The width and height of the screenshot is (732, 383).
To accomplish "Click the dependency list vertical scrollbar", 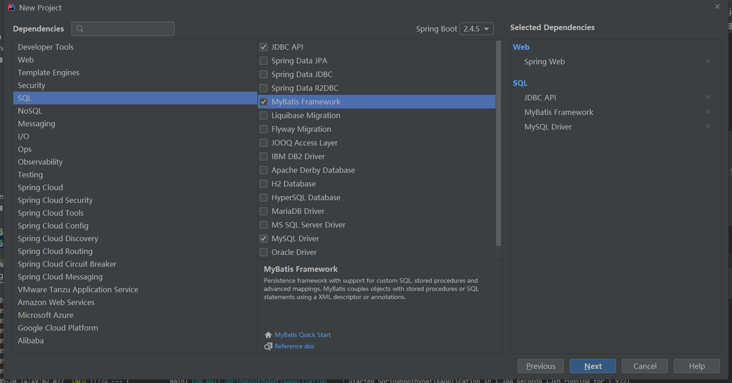I will 498,143.
